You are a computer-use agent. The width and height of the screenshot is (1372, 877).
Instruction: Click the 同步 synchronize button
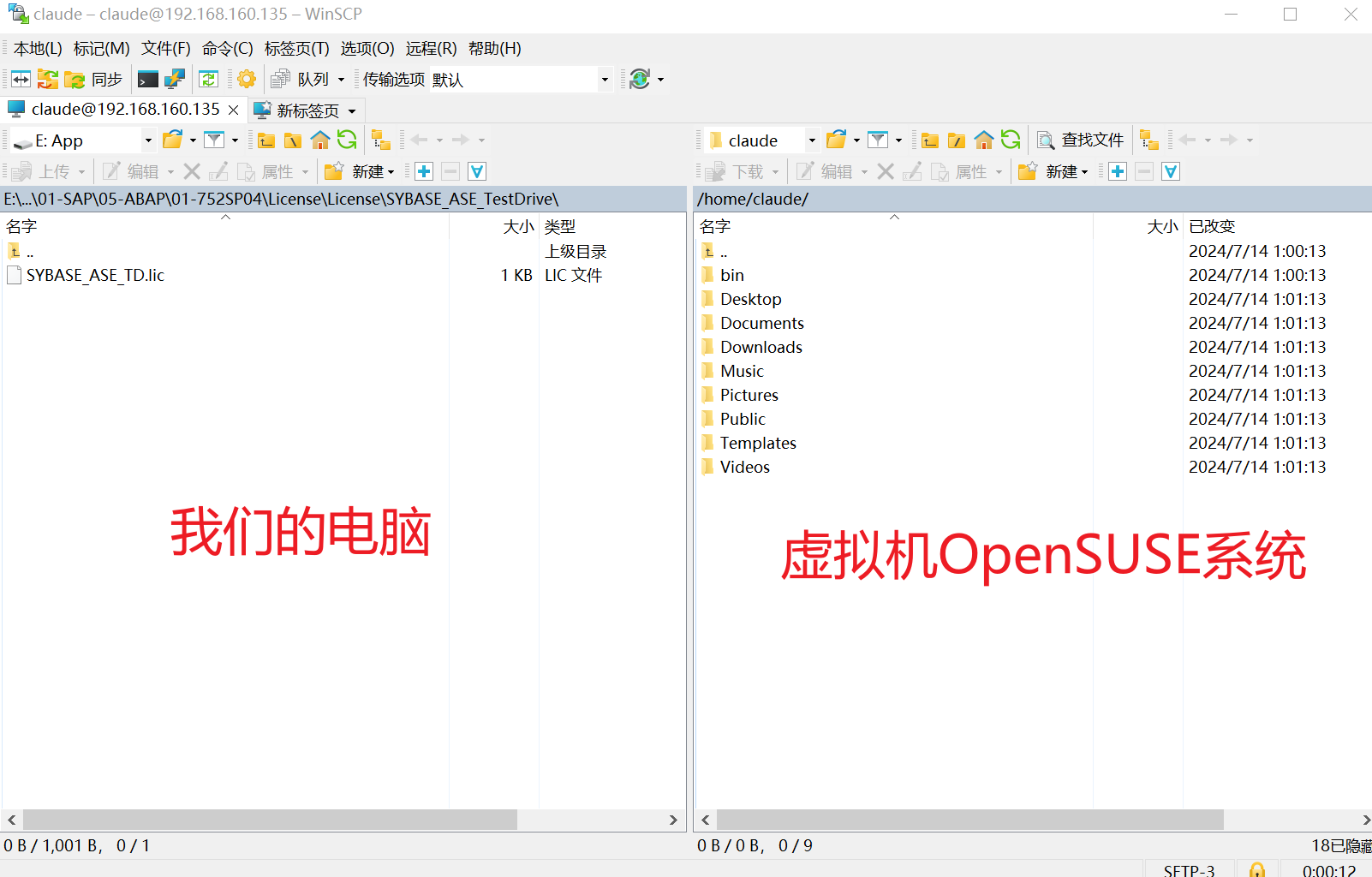click(x=94, y=80)
